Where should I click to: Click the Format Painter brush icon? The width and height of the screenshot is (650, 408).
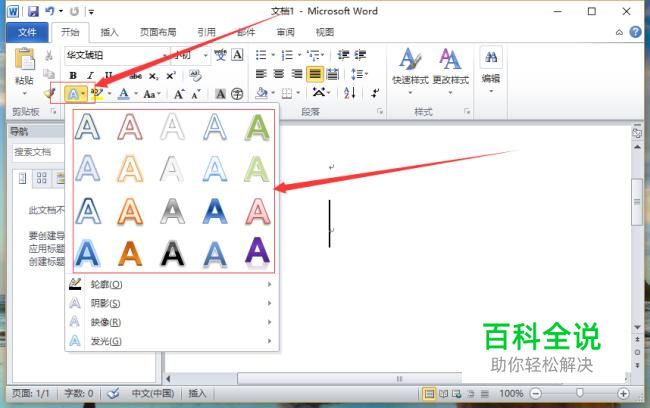pos(49,94)
